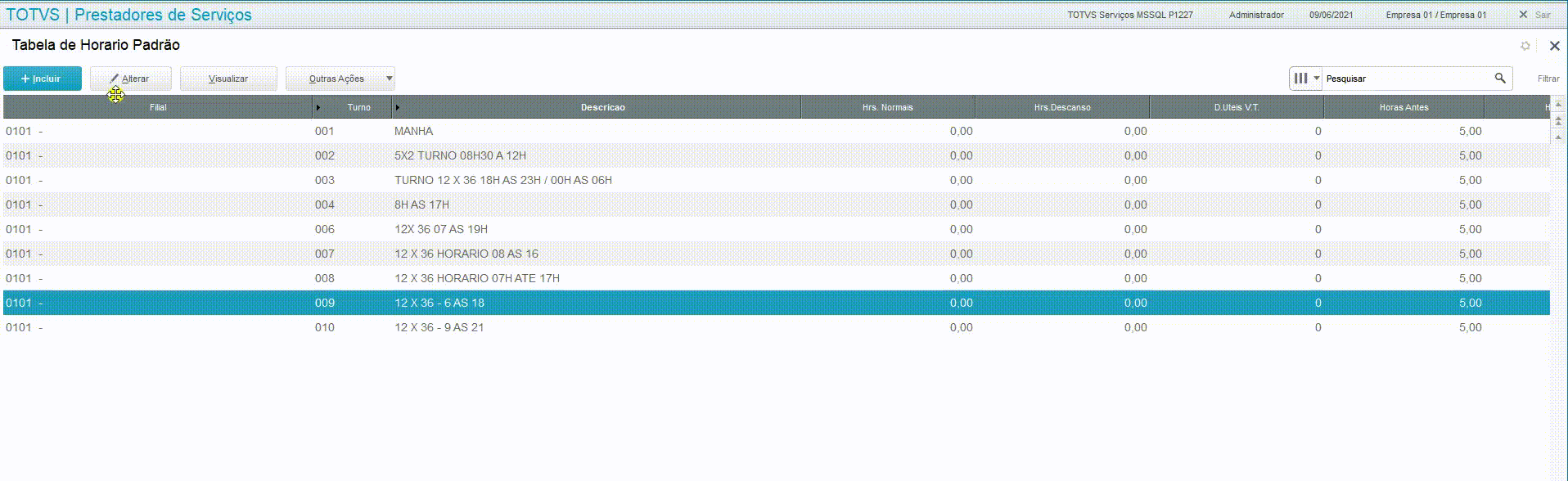This screenshot has width=1568, height=481.
Task: Click the Descricao column sort arrow
Action: click(x=398, y=107)
